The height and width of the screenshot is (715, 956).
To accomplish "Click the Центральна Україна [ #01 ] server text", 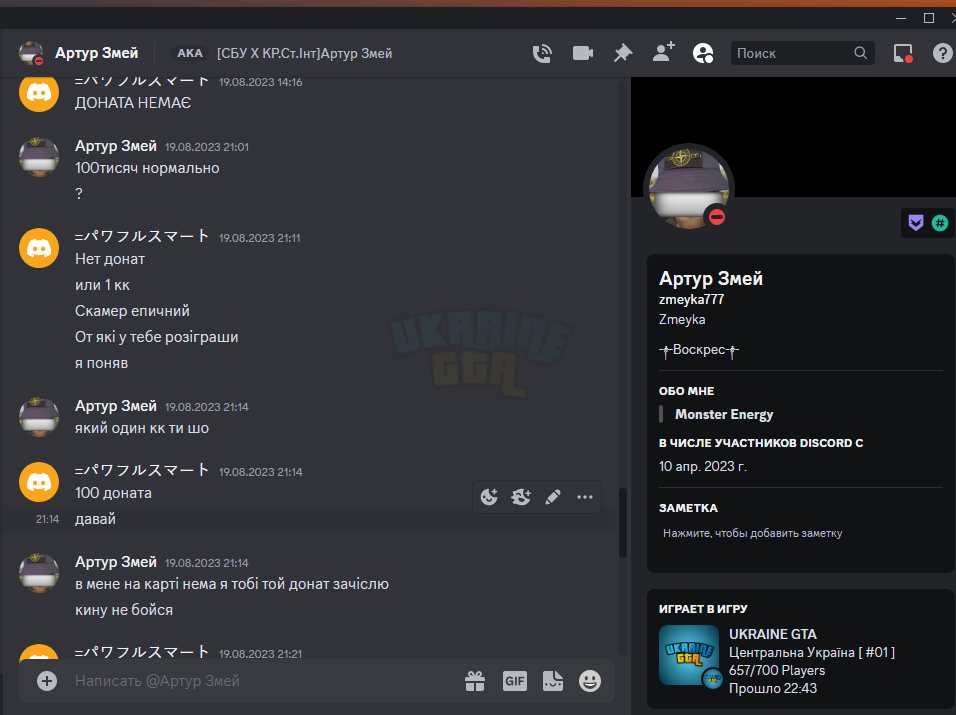I will (812, 652).
